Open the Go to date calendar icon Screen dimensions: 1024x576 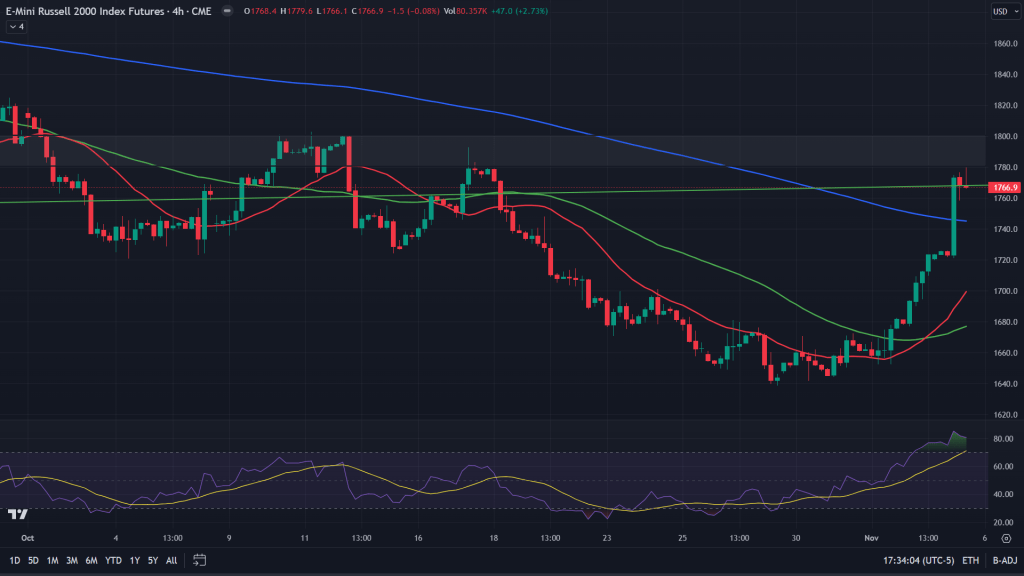pyautogui.click(x=199, y=560)
